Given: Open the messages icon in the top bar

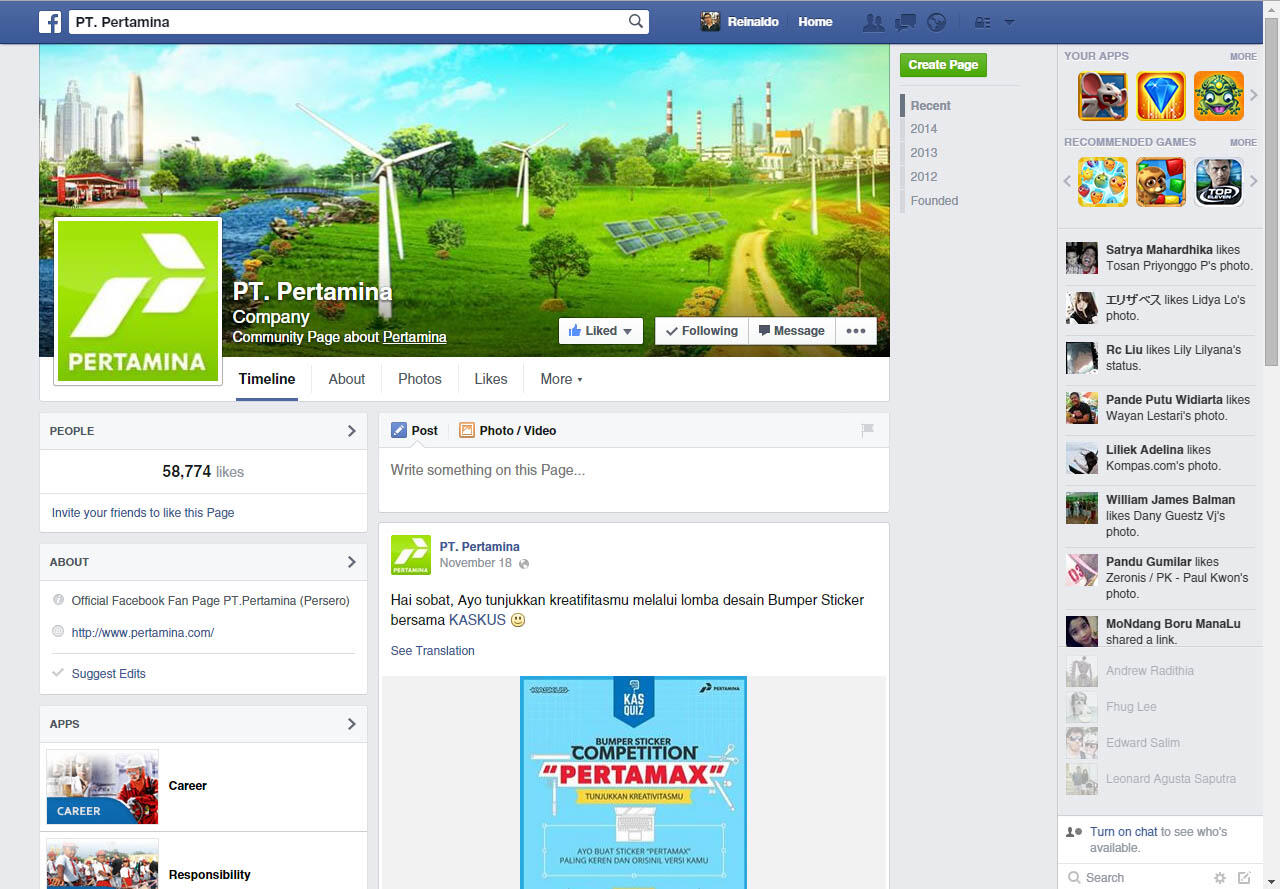Looking at the screenshot, I should click(x=905, y=22).
